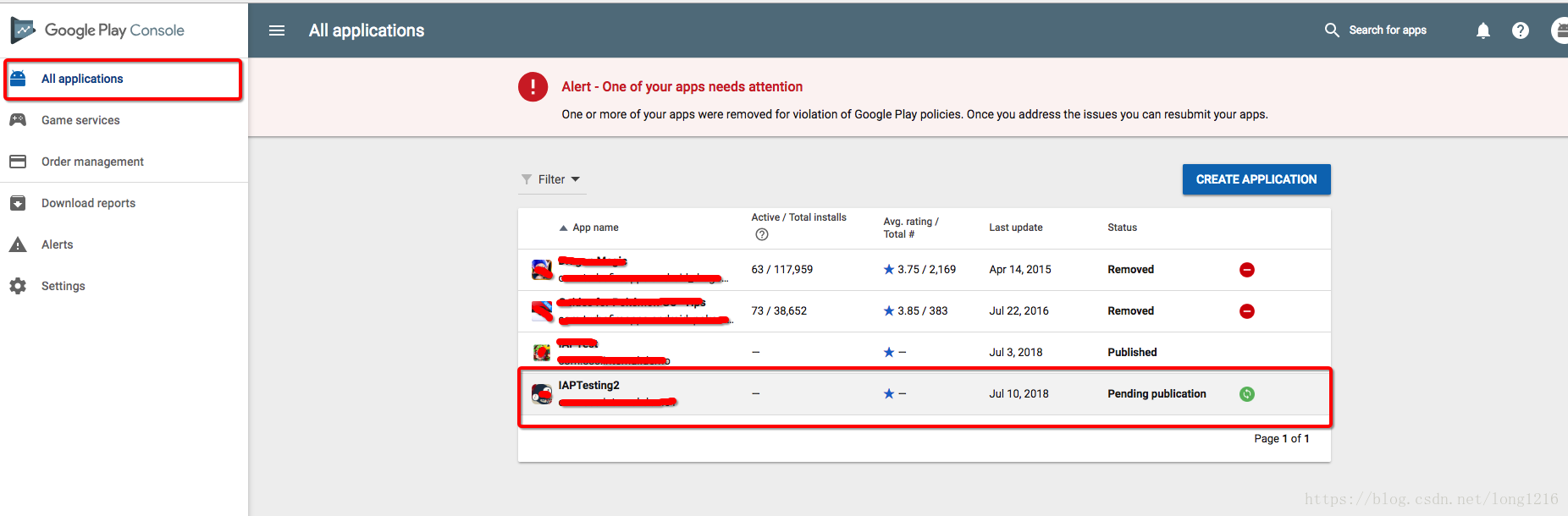Click the red alert exclamation icon

[533, 86]
